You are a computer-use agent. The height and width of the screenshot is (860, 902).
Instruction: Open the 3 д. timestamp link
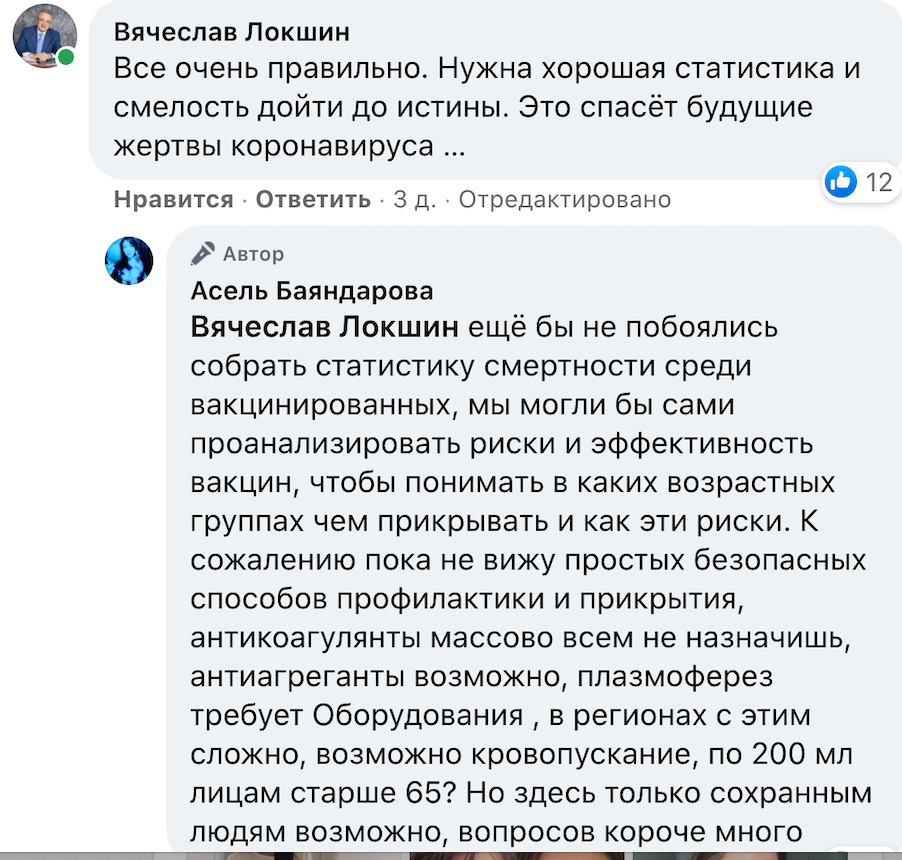pos(415,200)
